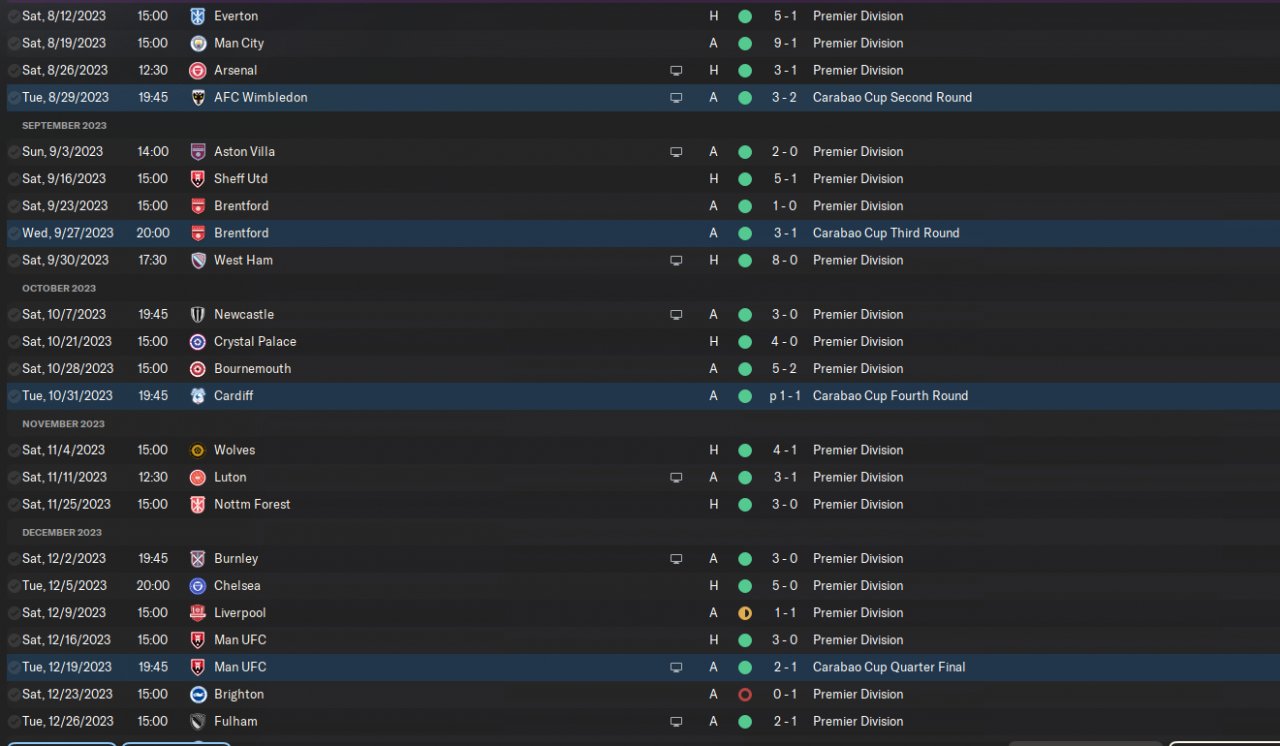Click the Everton club badge
1280x746 pixels.
198,16
